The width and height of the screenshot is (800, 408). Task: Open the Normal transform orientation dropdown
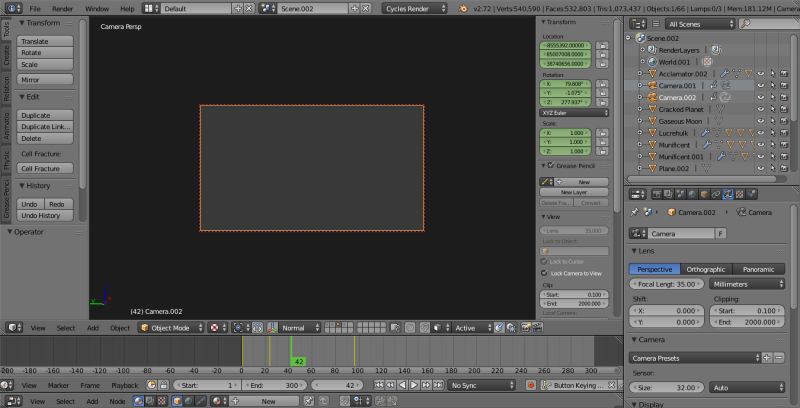pyautogui.click(x=301, y=328)
